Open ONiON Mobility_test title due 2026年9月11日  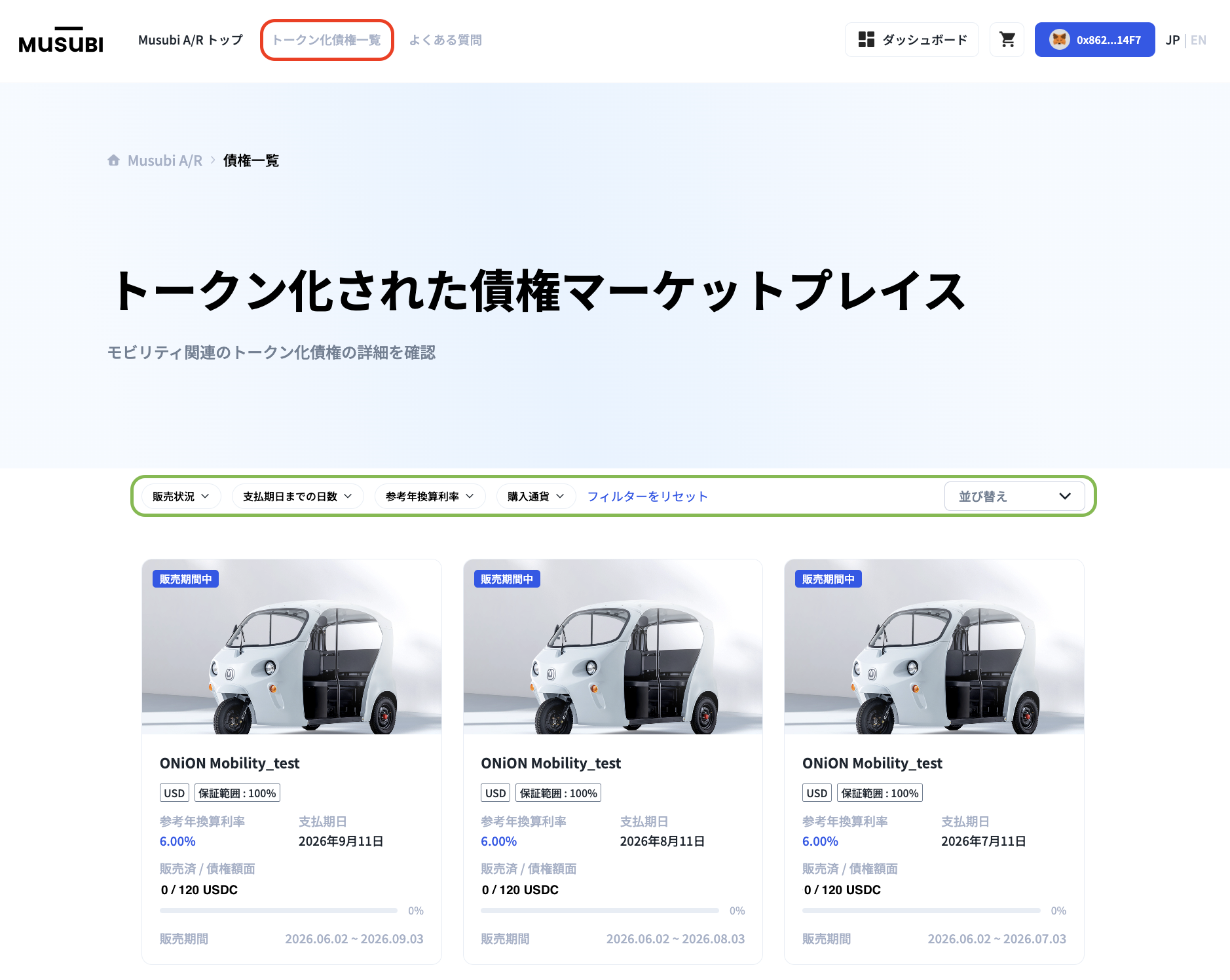coord(230,763)
